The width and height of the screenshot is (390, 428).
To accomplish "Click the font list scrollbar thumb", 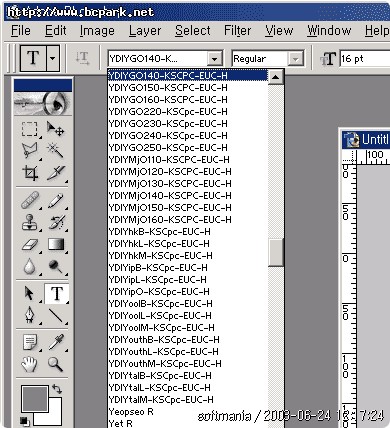I will [276, 252].
